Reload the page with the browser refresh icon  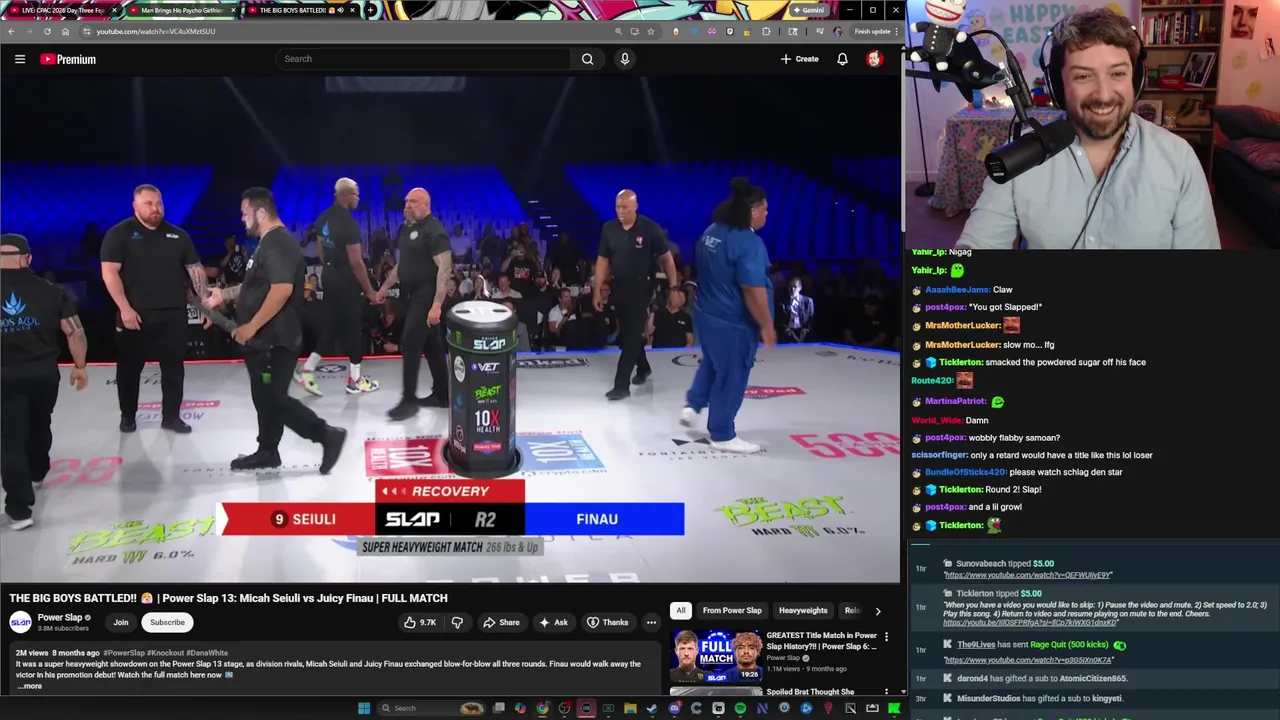click(47, 31)
